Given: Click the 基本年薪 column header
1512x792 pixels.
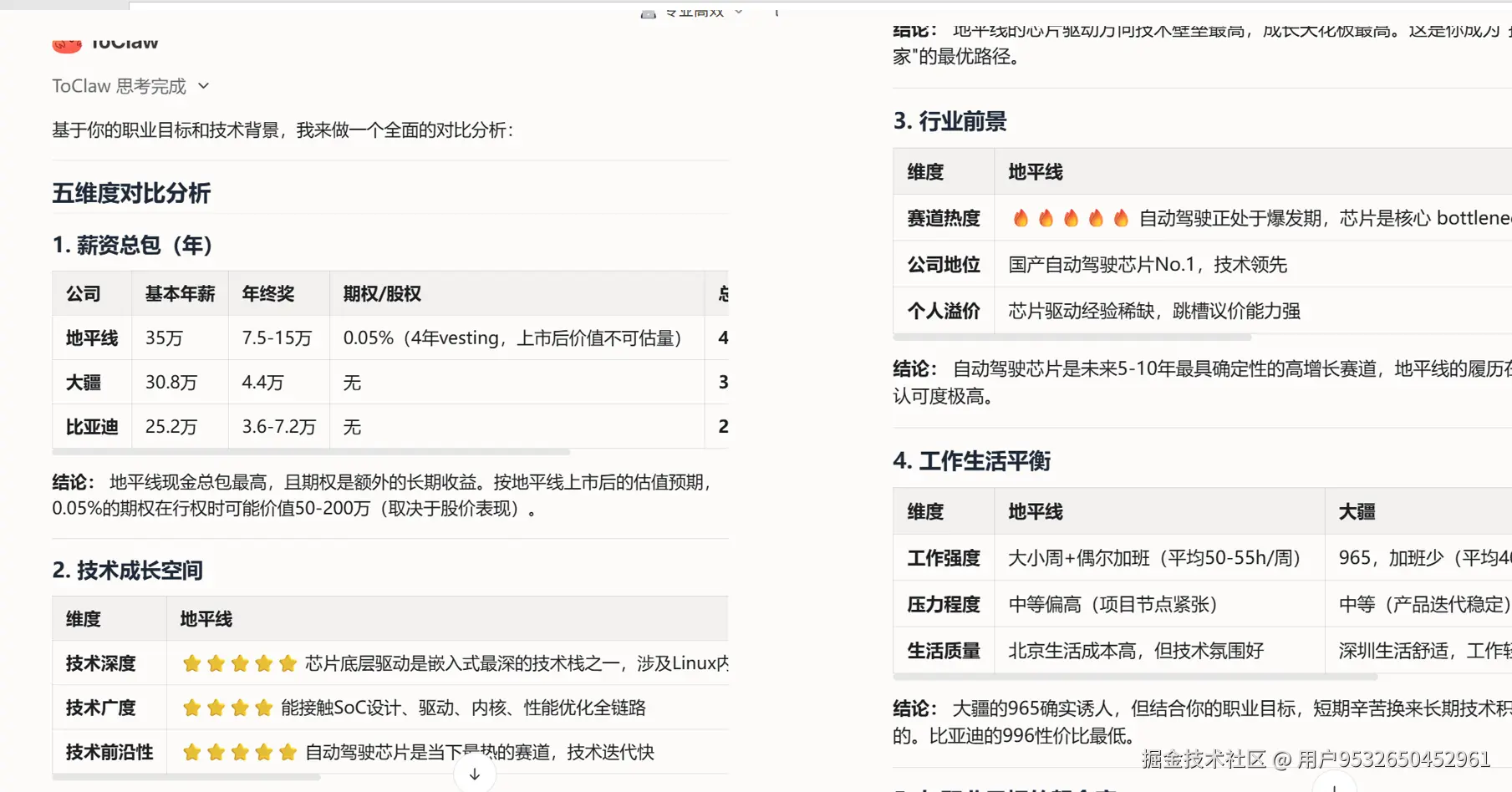Looking at the screenshot, I should click(180, 294).
